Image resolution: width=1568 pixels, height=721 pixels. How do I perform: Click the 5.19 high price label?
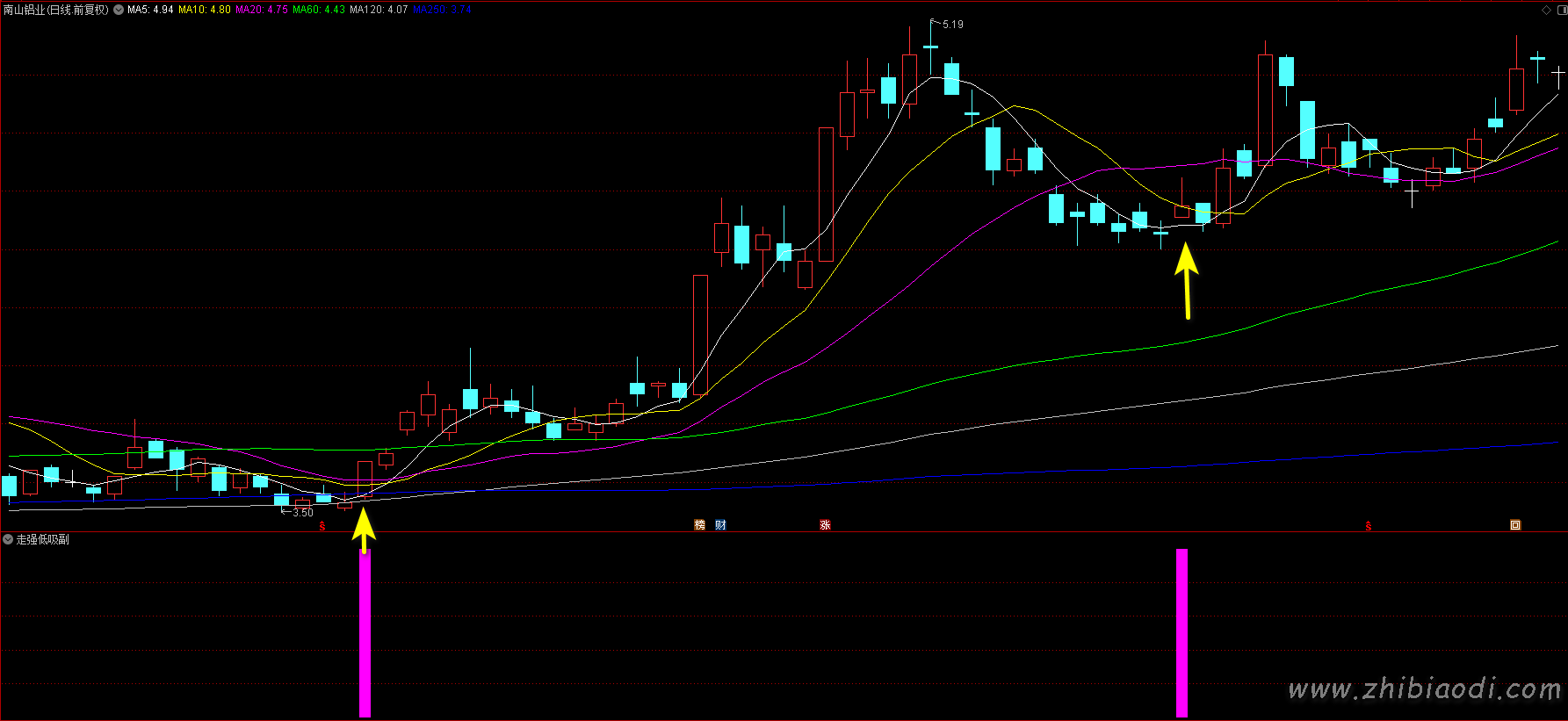(x=952, y=25)
